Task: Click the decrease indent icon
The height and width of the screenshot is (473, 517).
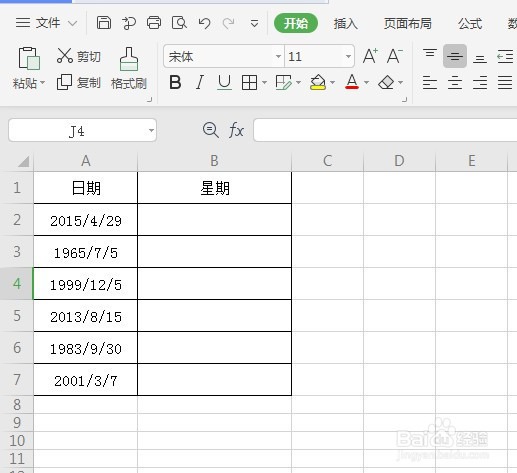Action: pos(505,56)
